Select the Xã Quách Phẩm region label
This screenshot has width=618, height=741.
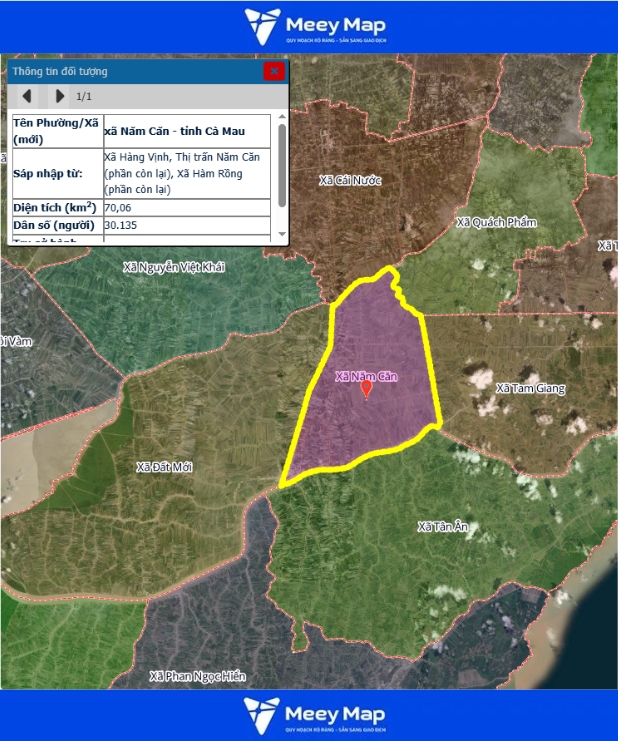(496, 222)
